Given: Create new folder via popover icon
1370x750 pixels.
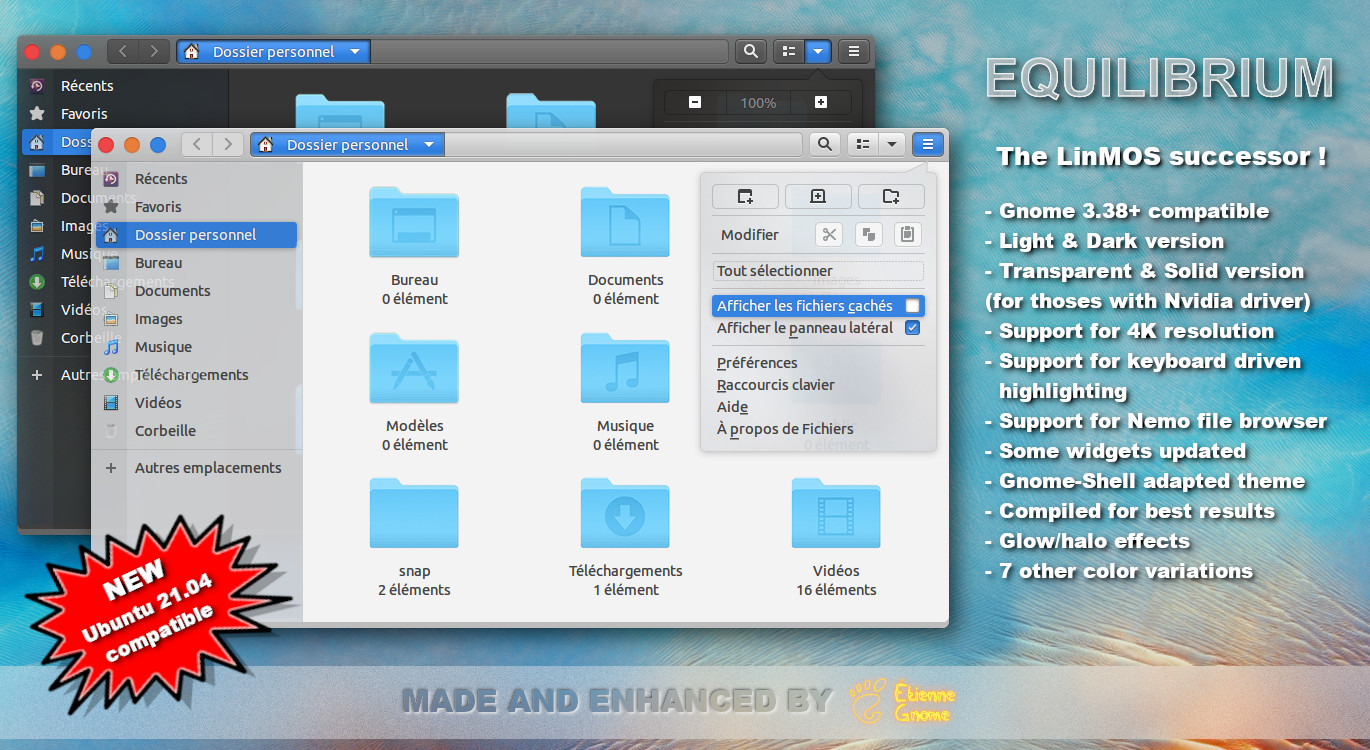Looking at the screenshot, I should coord(891,196).
